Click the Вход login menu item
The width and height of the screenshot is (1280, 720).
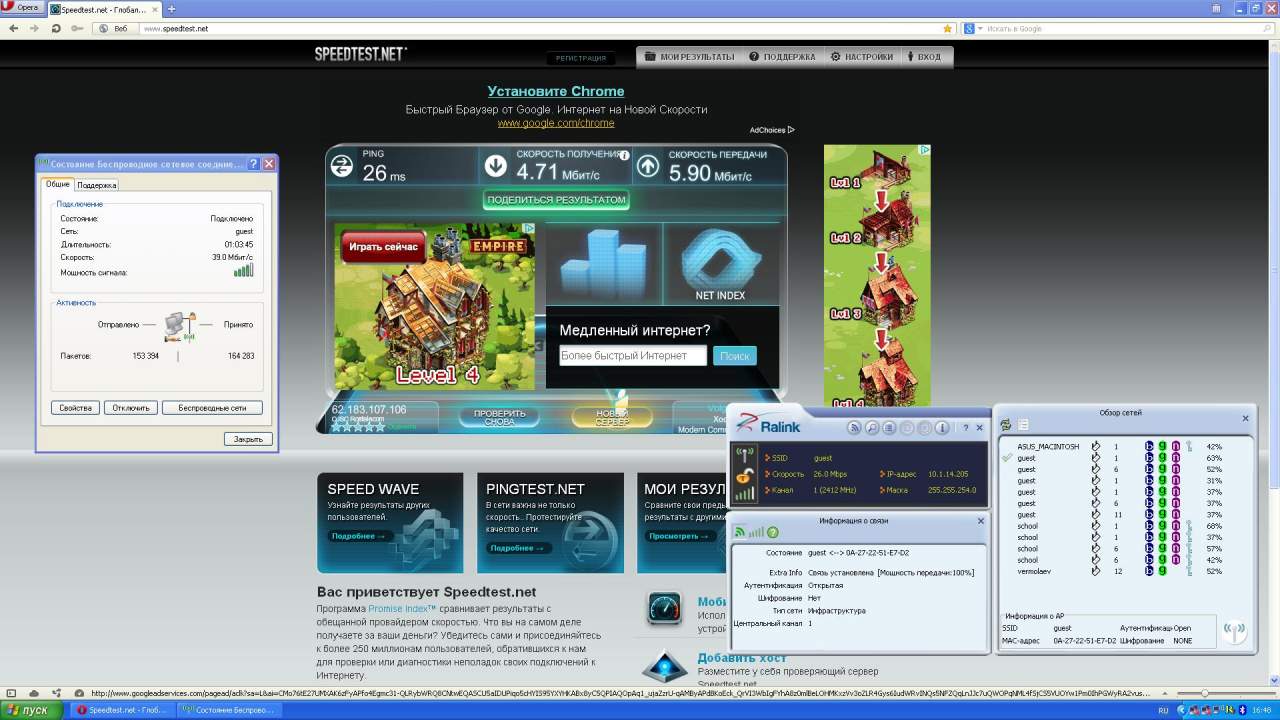924,57
